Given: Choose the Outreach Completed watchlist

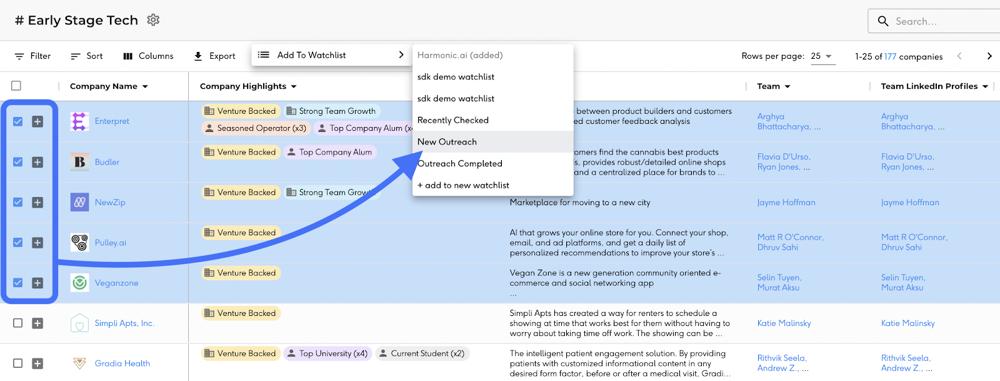Looking at the screenshot, I should tap(493, 163).
